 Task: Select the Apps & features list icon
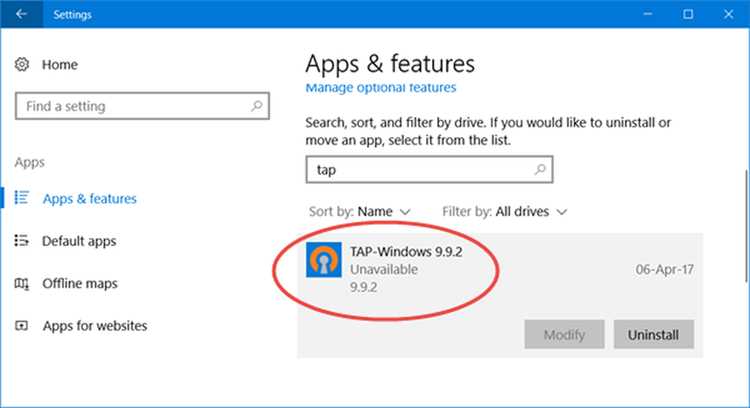[x=22, y=198]
